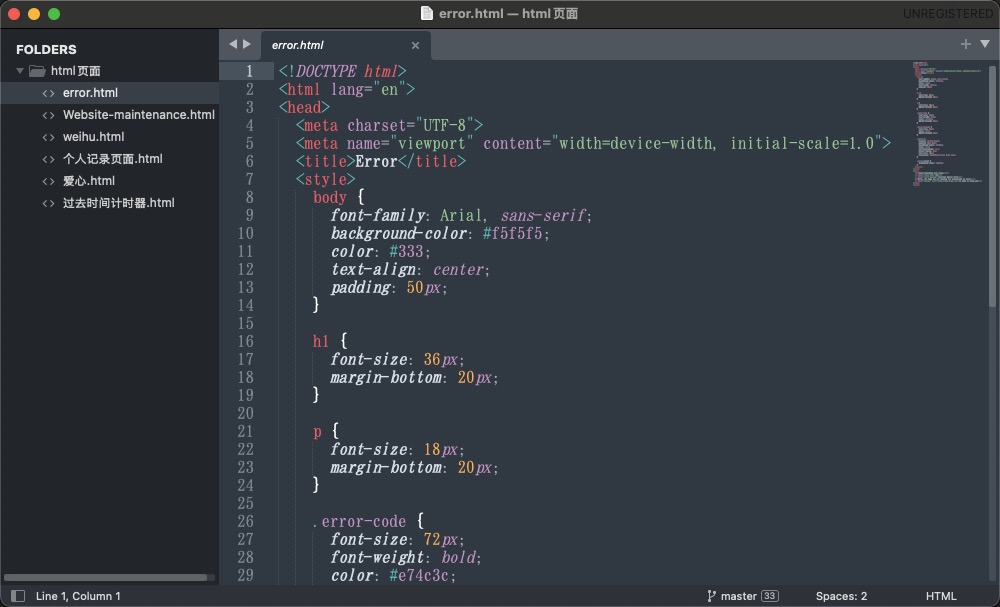Add a new tab with the plus icon
Screen dimensions: 1000x607
point(965,44)
